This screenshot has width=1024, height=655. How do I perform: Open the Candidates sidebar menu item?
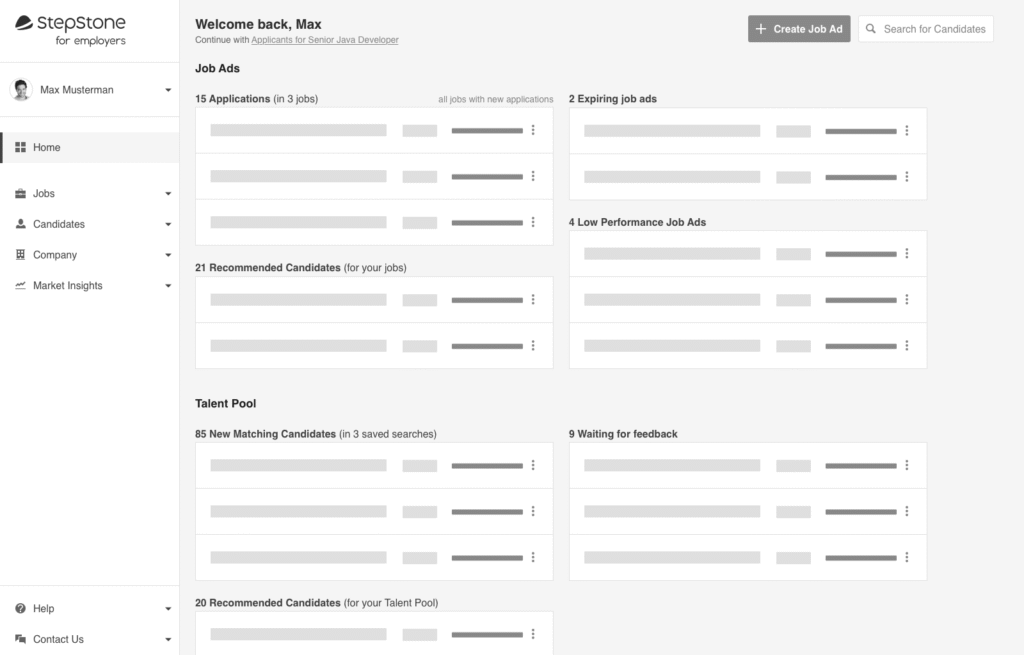tap(59, 224)
